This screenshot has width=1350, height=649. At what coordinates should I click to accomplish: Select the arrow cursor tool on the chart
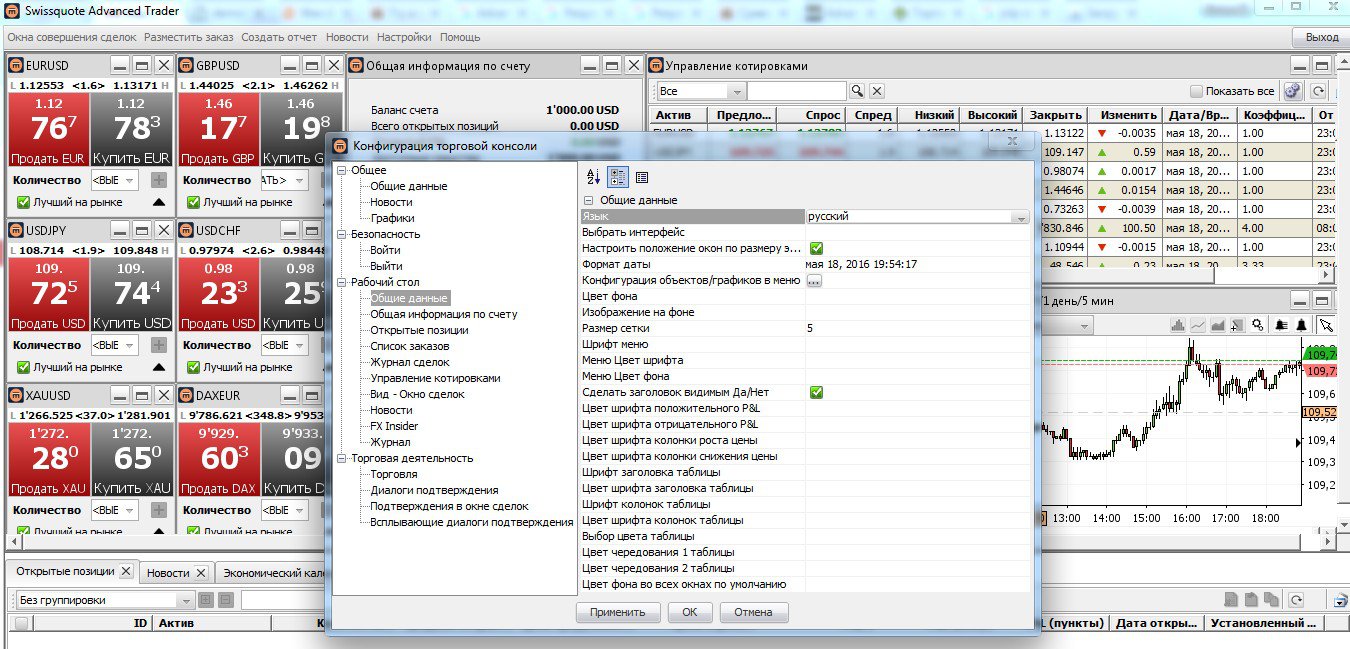(x=1326, y=325)
